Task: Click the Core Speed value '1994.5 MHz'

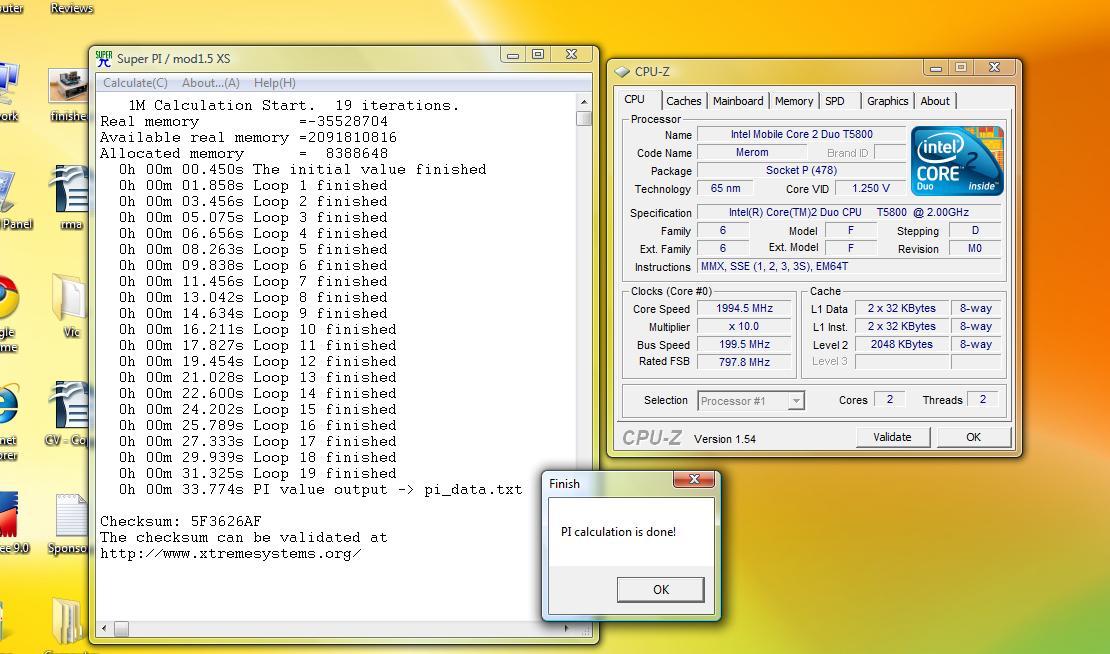Action: click(744, 308)
